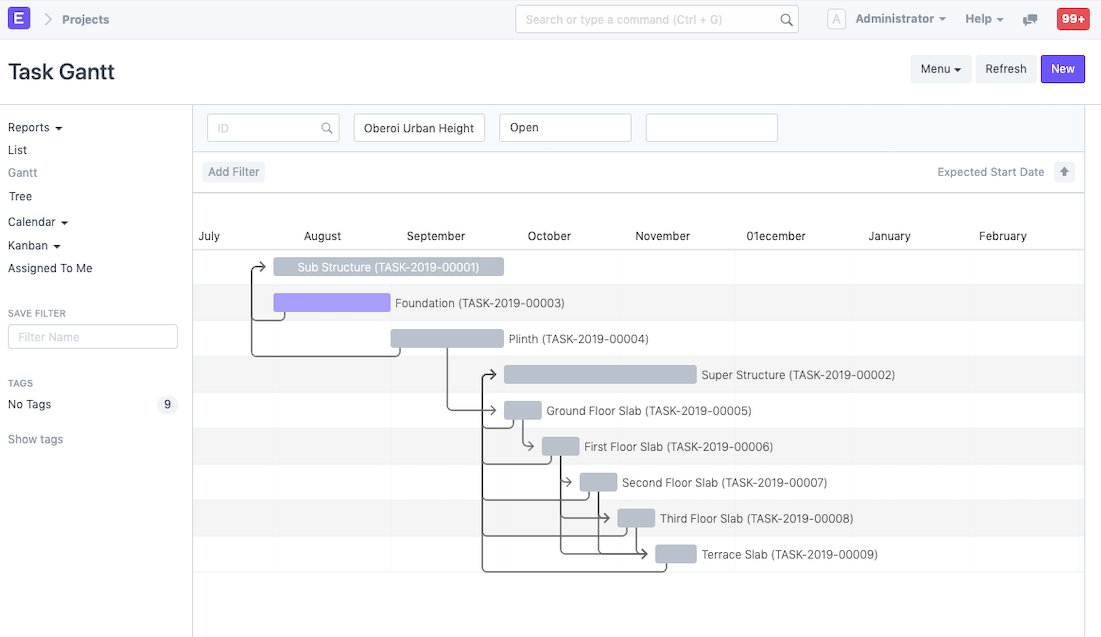1101x637 pixels.
Task: Click the breadcrumb chevron before Projects
Action: 48,20
